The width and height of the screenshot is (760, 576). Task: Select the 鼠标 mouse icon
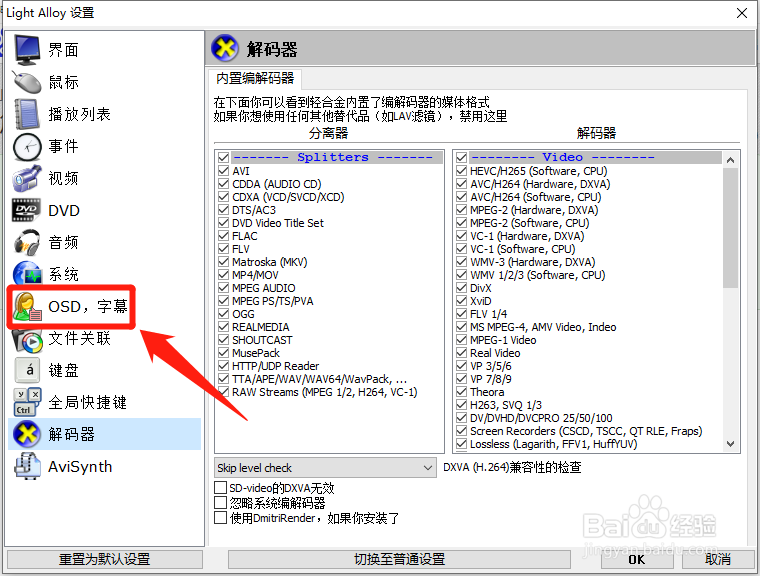28,82
